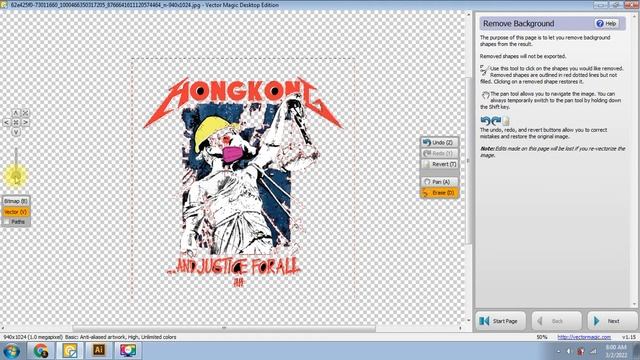
Task: Click the horizontal scrollbar of the canvas
Action: coord(224,328)
